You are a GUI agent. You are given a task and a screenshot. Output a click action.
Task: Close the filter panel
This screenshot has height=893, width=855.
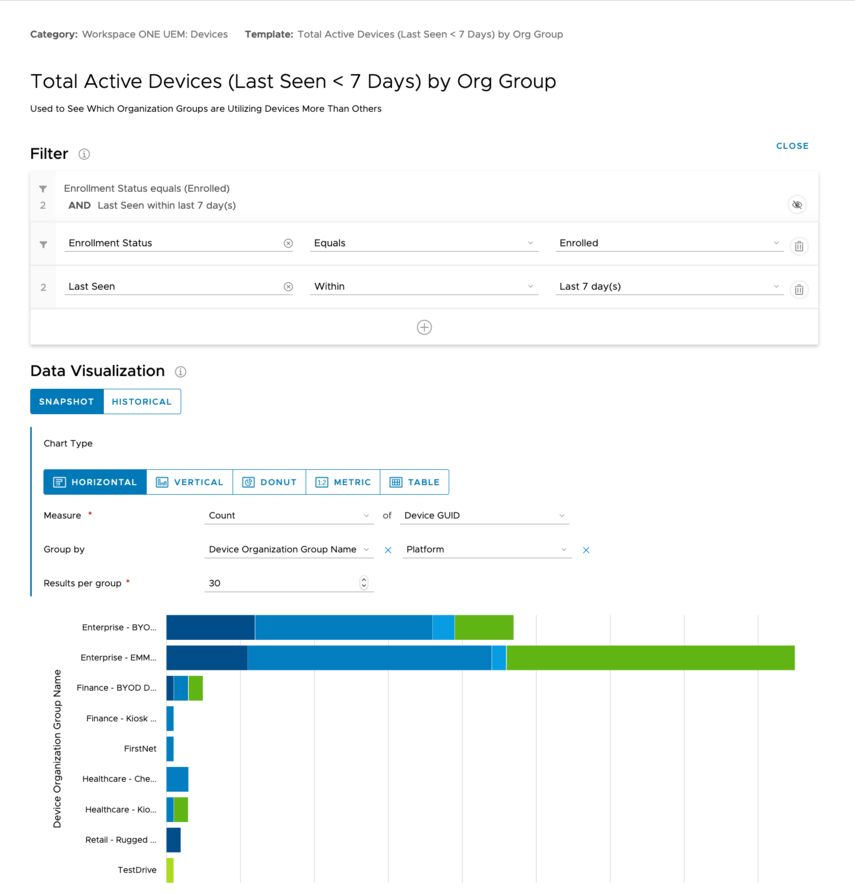792,146
